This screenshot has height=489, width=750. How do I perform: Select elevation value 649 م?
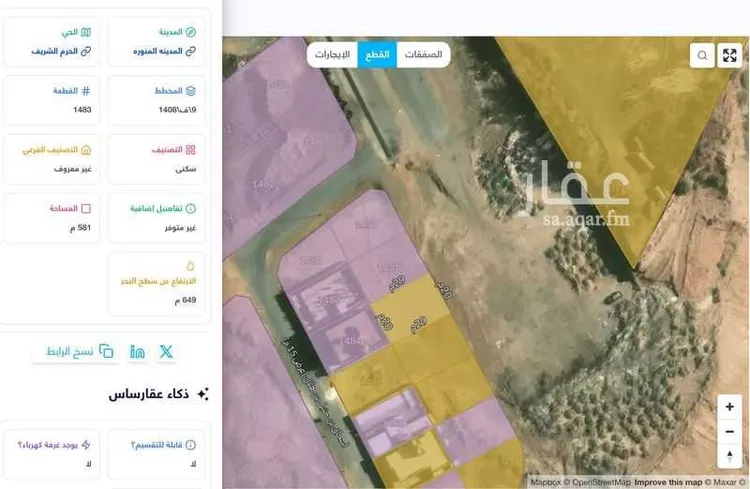tap(185, 300)
